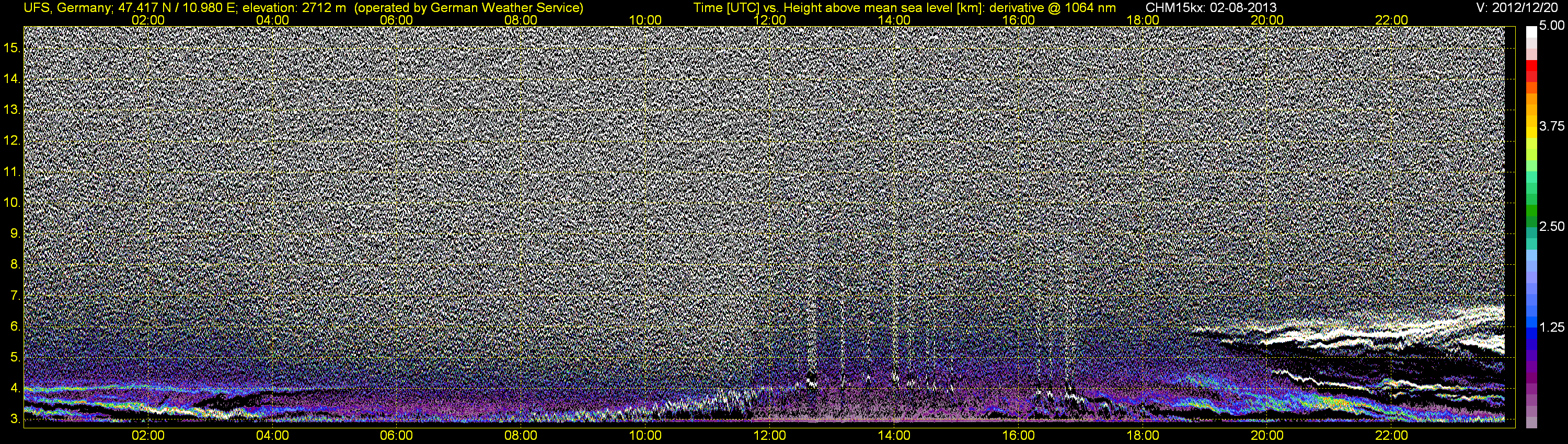Click the height label '7.'
Image resolution: width=1568 pixels, height=444 pixels.
tap(15, 296)
